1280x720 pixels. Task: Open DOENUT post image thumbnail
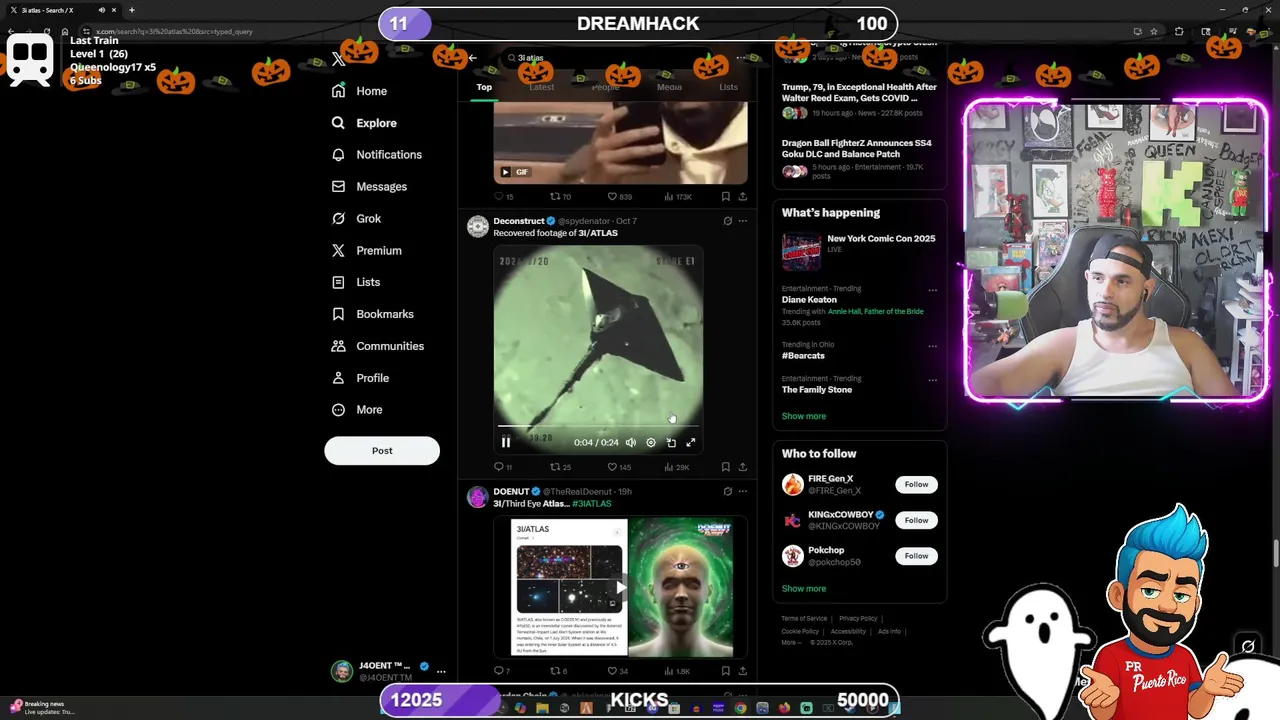[x=619, y=587]
